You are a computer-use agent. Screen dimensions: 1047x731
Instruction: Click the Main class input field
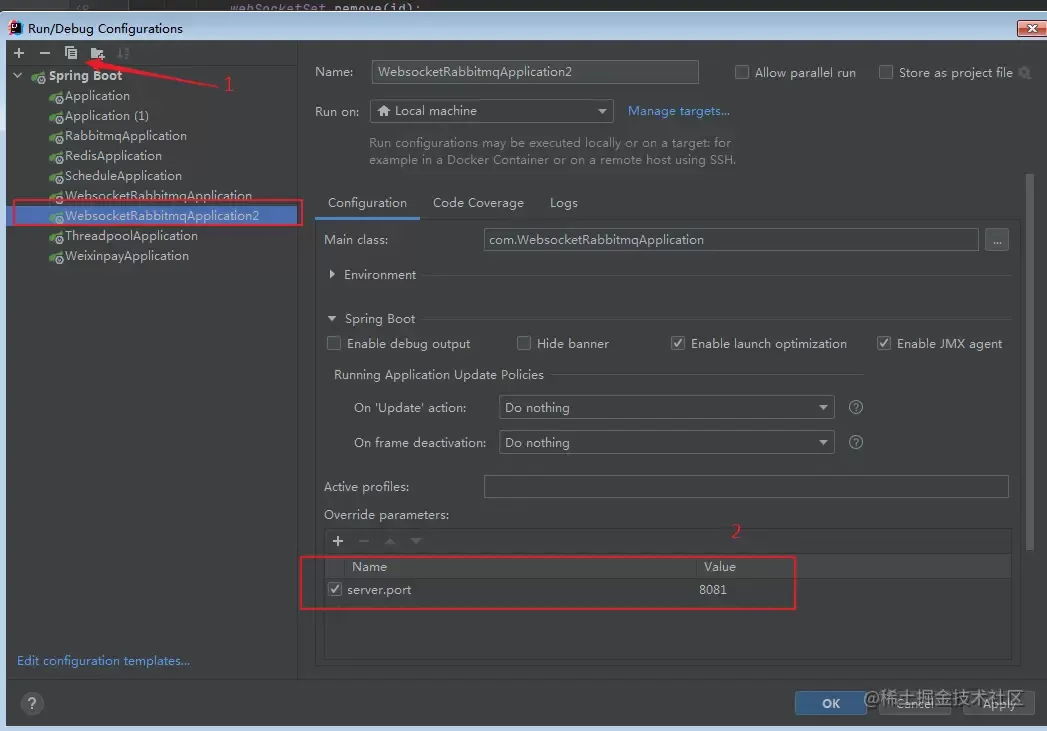coord(731,240)
